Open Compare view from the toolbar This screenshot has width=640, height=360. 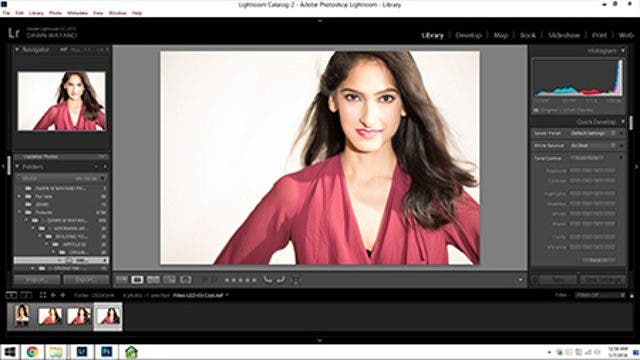(153, 280)
